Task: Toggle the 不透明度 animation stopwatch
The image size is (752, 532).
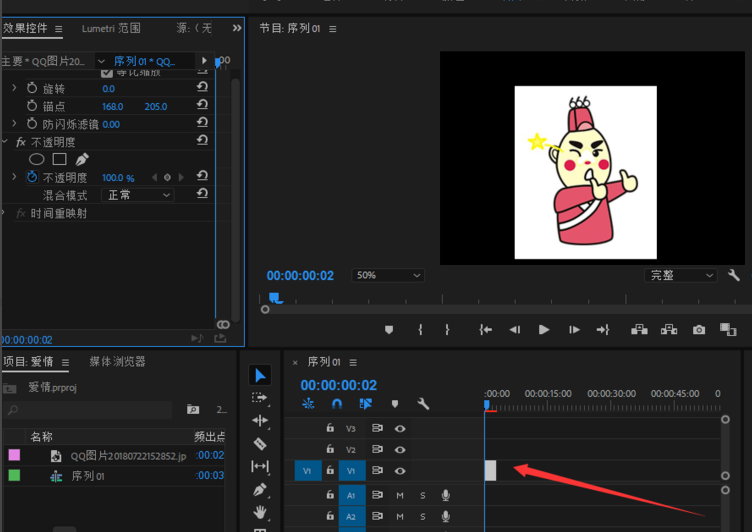Action: pos(31,177)
